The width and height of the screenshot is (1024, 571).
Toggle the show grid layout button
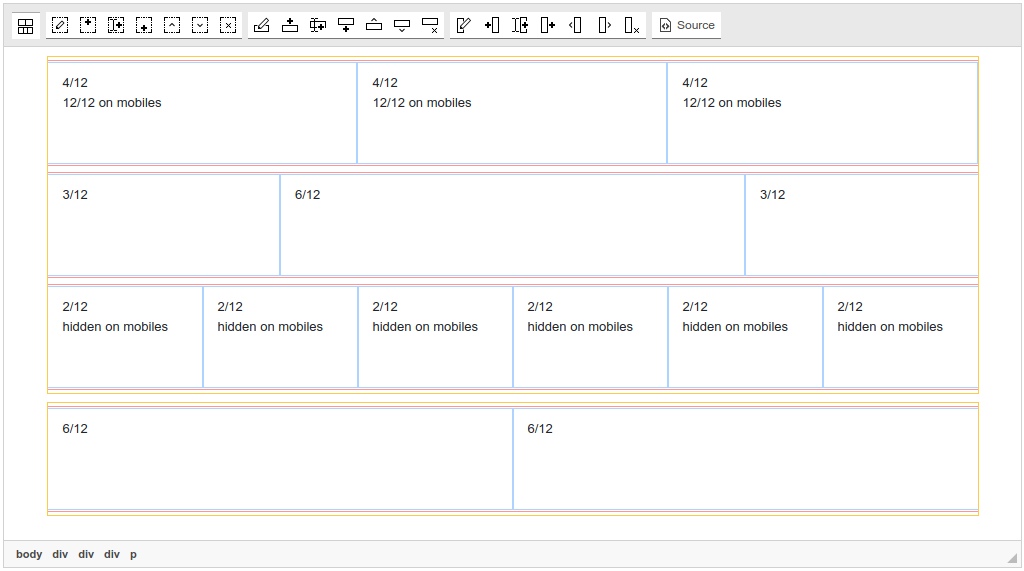(26, 26)
